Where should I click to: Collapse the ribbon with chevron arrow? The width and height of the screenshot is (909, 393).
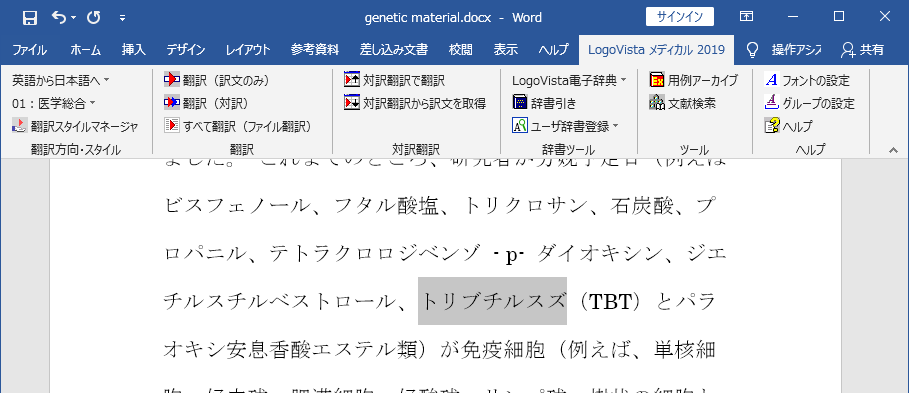click(893, 150)
